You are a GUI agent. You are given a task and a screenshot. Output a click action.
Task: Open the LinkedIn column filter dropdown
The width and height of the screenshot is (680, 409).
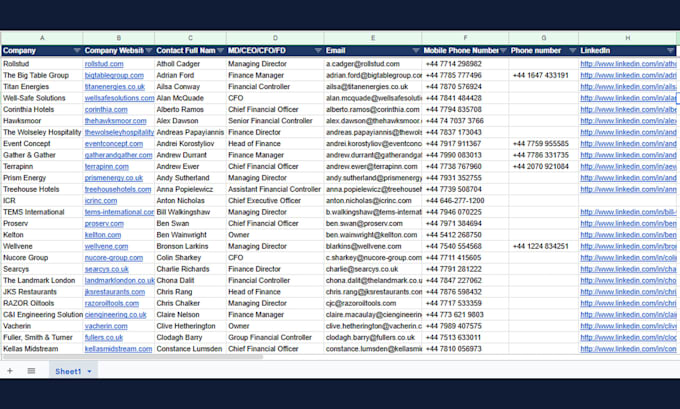(x=670, y=51)
